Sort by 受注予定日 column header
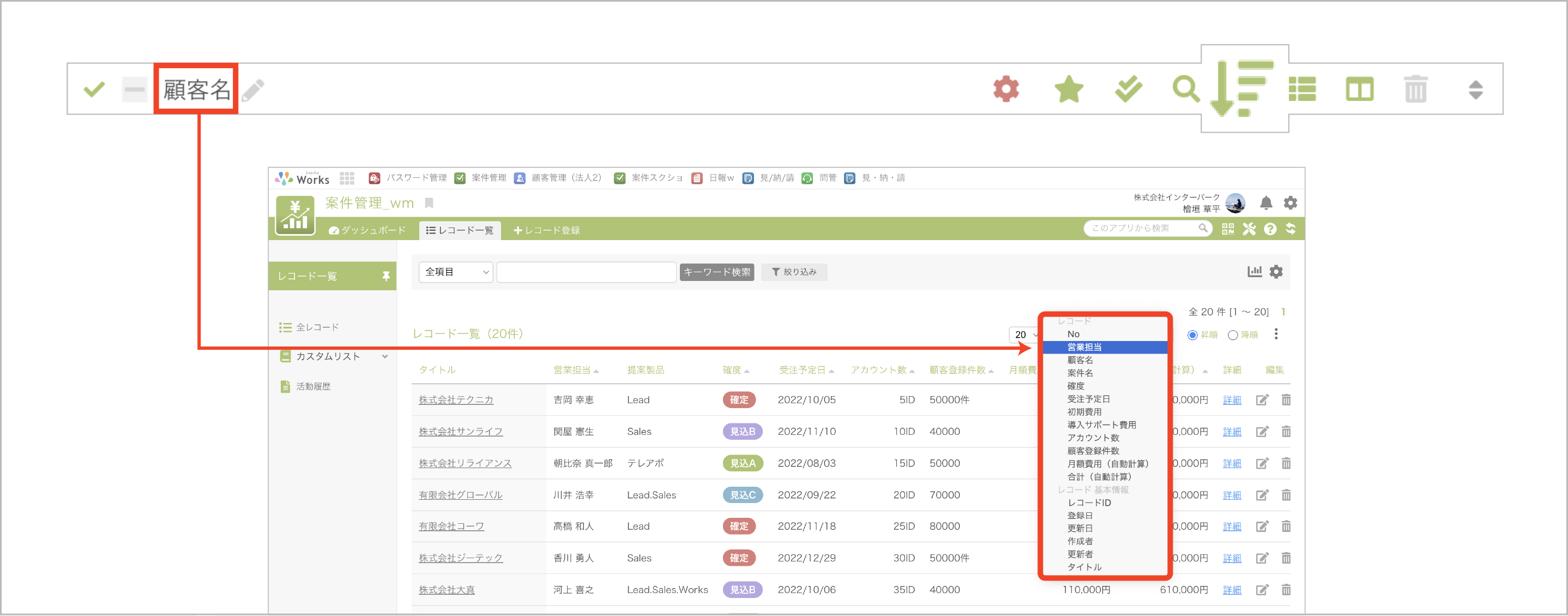This screenshot has height=616, width=1568. (805, 370)
